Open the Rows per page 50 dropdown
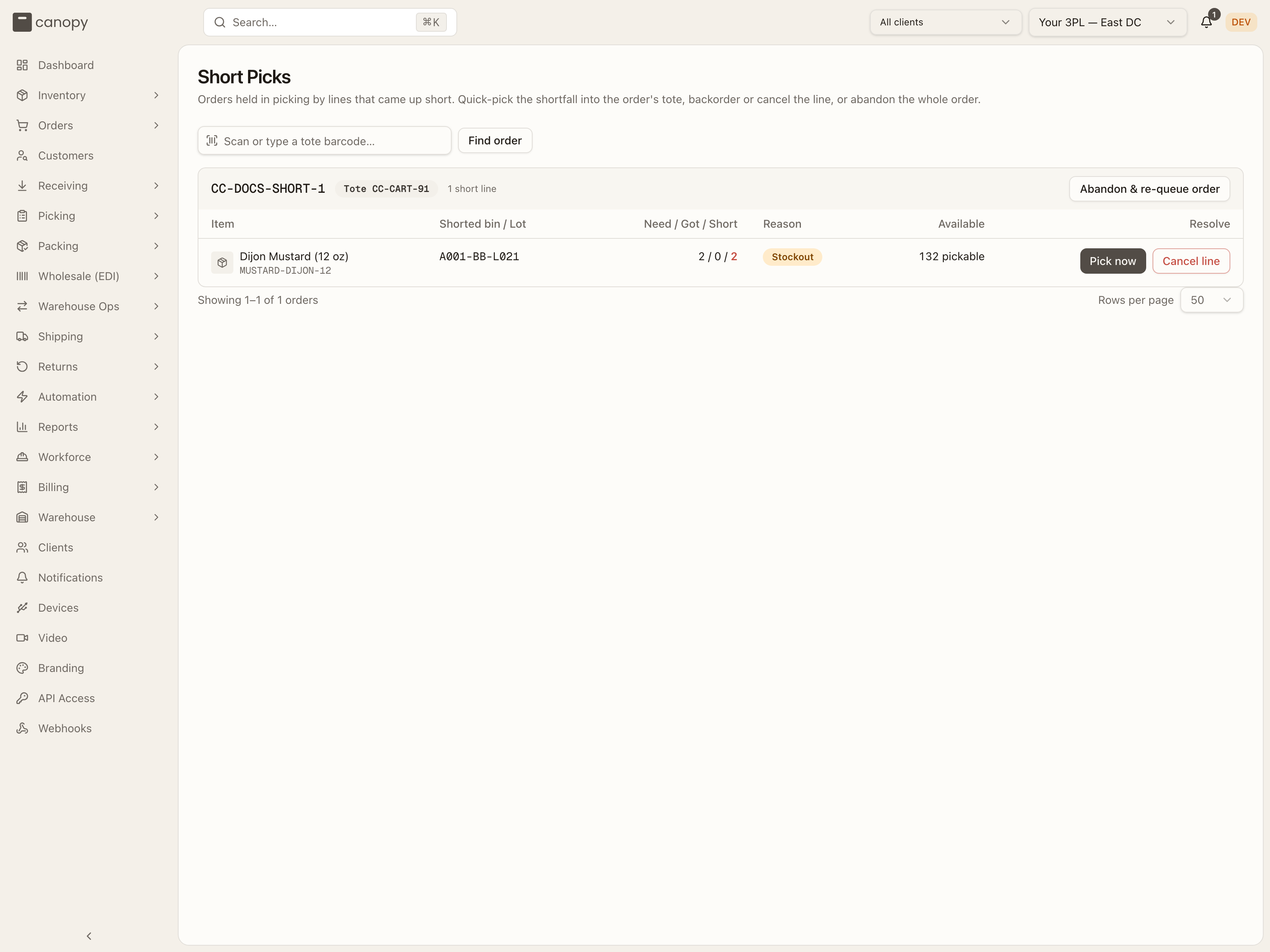This screenshot has width=1270, height=952. click(1211, 300)
